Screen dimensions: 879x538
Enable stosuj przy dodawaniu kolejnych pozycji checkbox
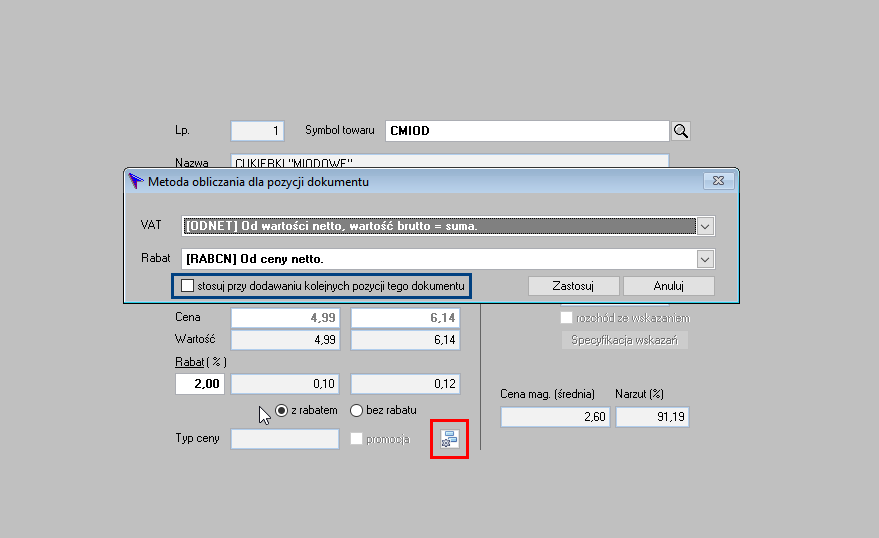(188, 286)
